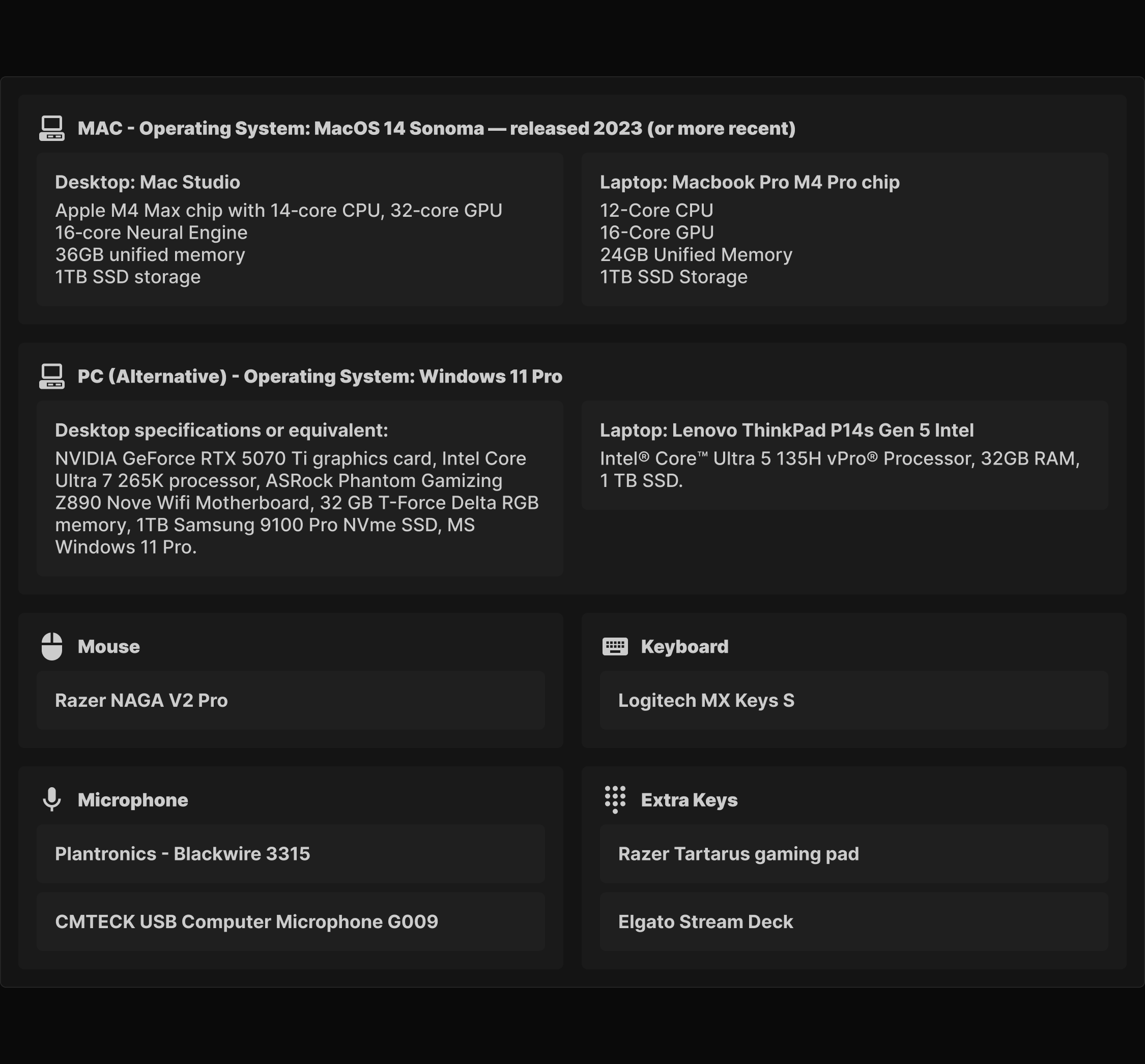This screenshot has height=1064, width=1145.
Task: Click the Intel Core Ultra 5 135H spec paragraph
Action: click(x=840, y=470)
